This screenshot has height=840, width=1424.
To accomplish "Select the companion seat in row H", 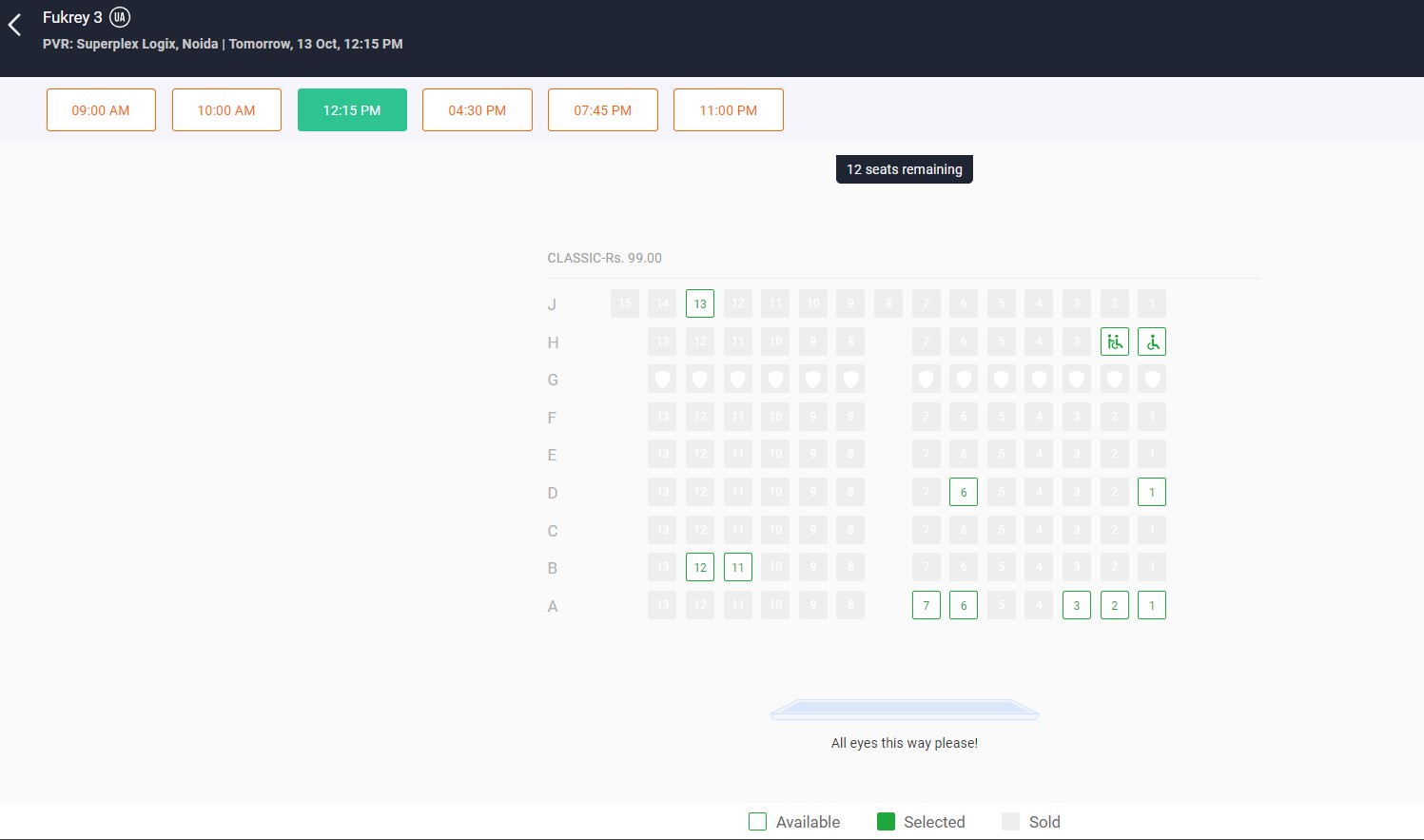I will [1114, 342].
